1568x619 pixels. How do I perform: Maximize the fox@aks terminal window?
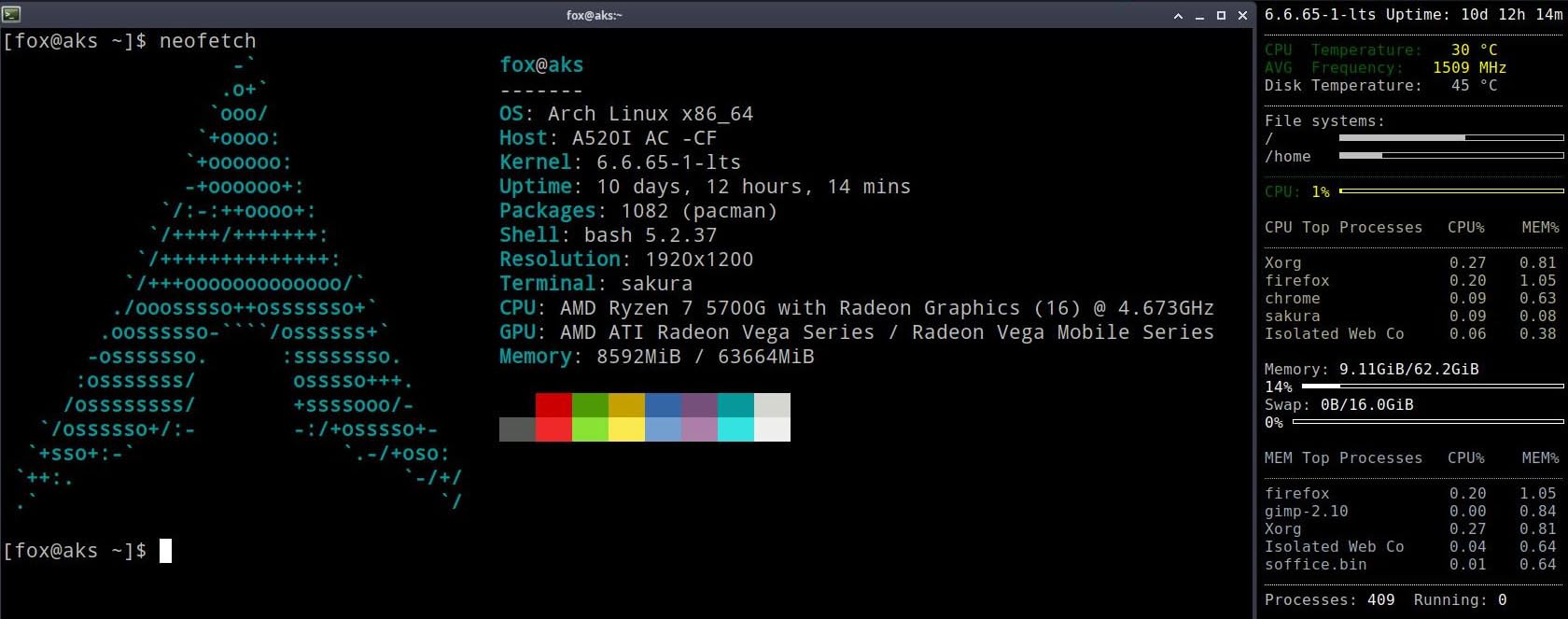tap(1221, 15)
